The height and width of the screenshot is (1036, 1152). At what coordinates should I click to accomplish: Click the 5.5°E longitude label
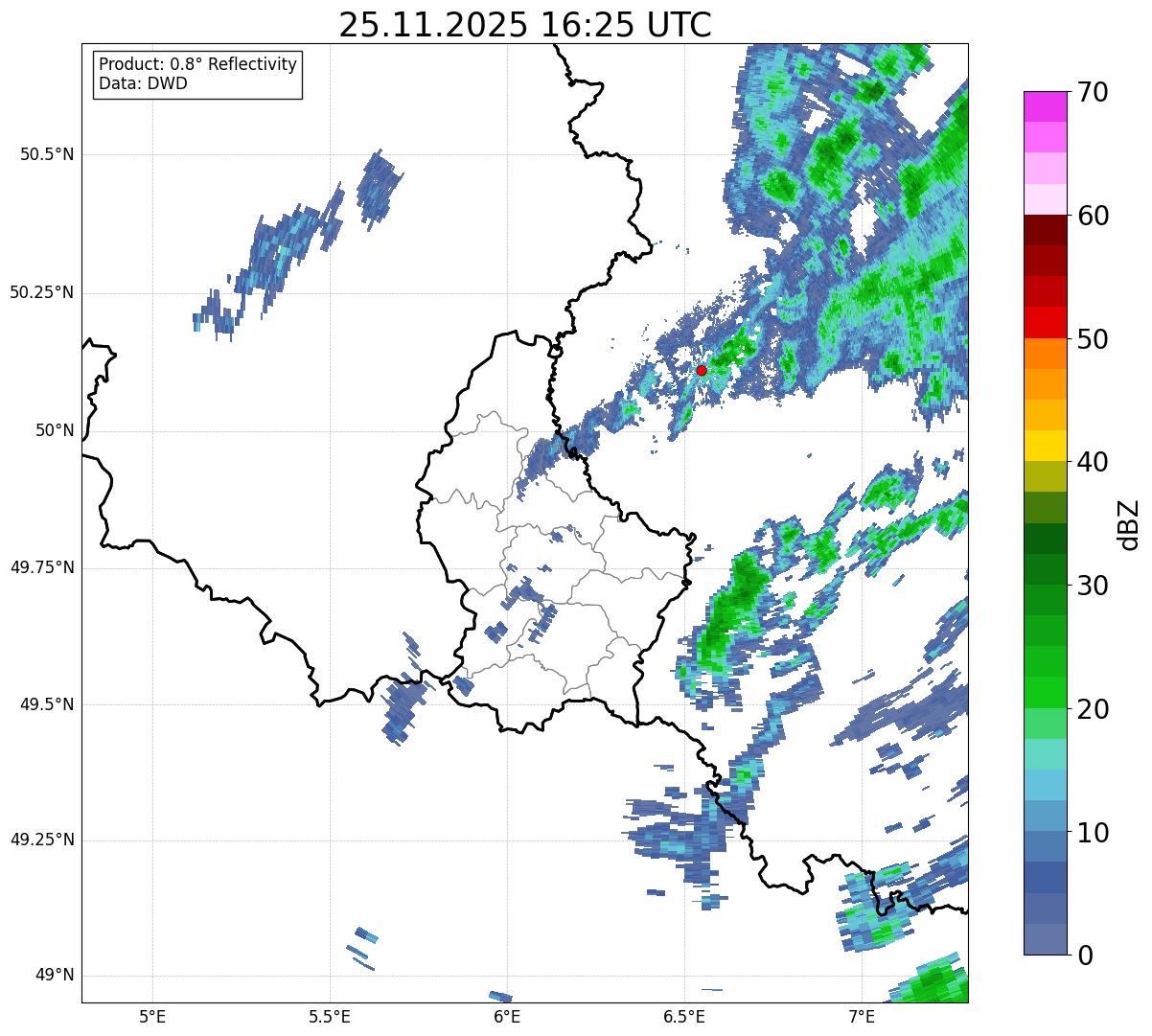(x=330, y=1016)
